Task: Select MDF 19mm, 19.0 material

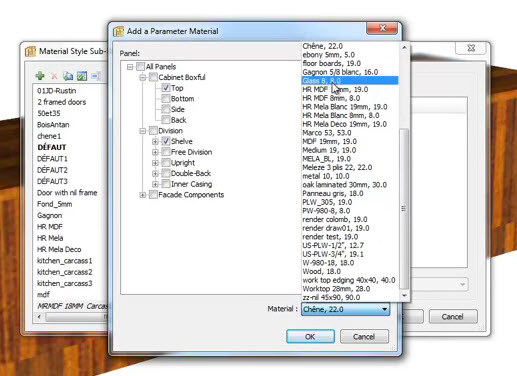Action: coord(350,141)
